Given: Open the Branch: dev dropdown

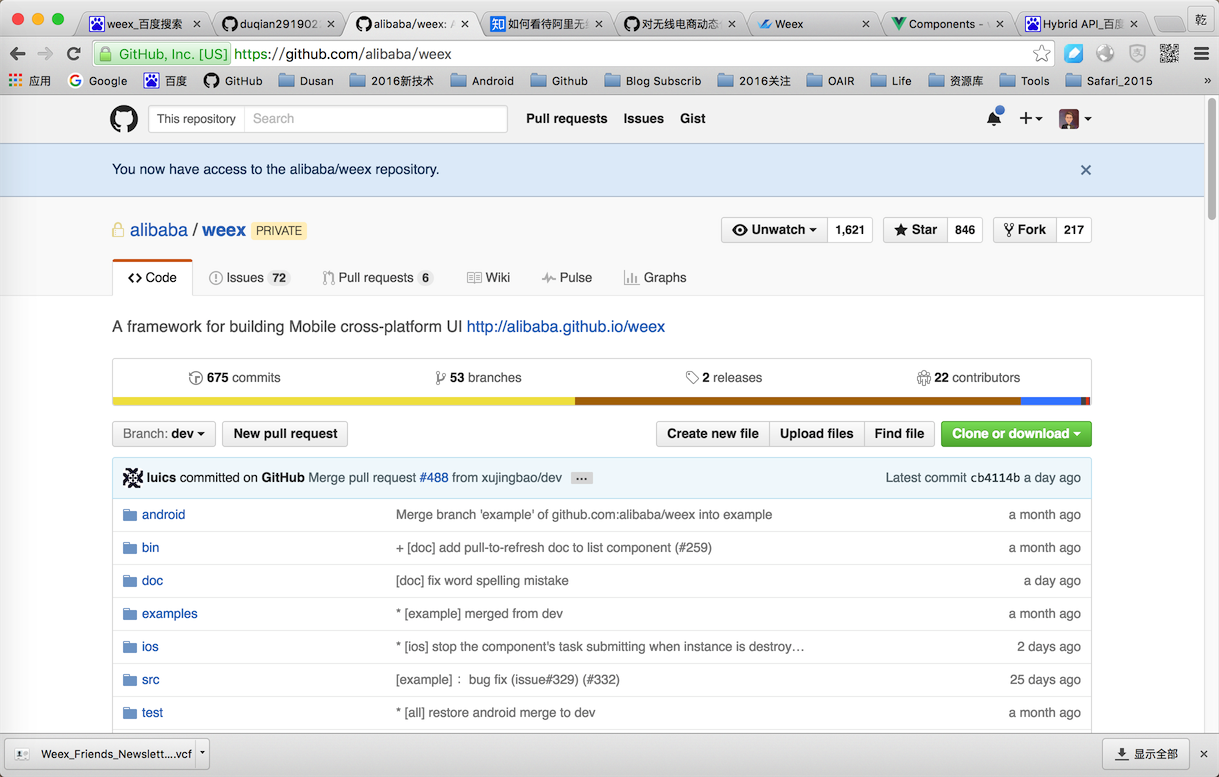Looking at the screenshot, I should pyautogui.click(x=164, y=434).
